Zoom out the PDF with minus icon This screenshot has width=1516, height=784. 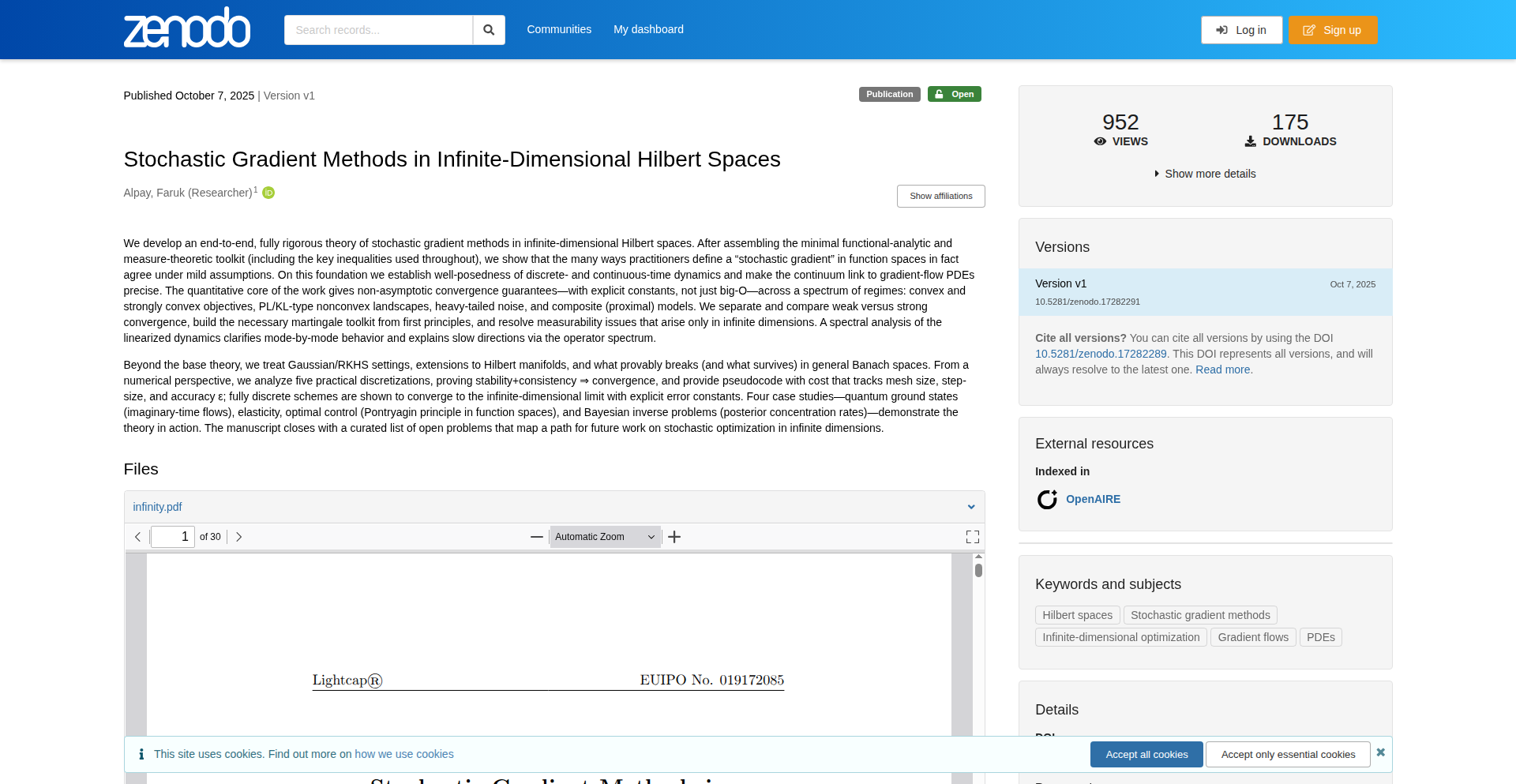coord(537,537)
